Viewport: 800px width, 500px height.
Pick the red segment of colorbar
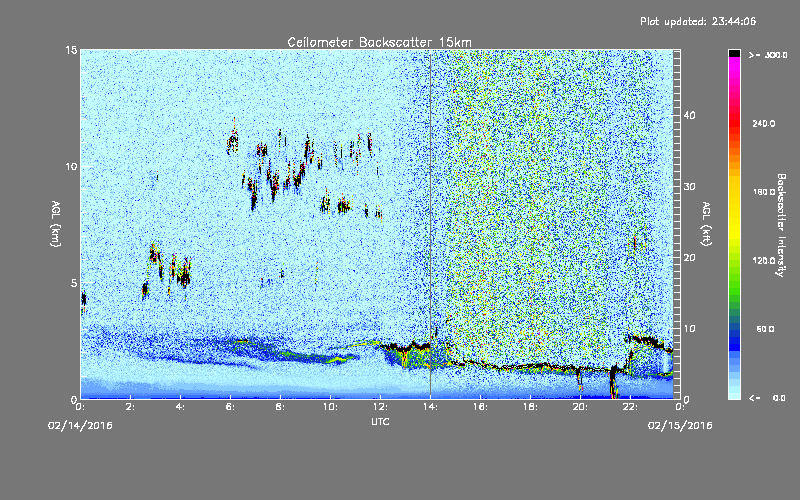click(734, 122)
